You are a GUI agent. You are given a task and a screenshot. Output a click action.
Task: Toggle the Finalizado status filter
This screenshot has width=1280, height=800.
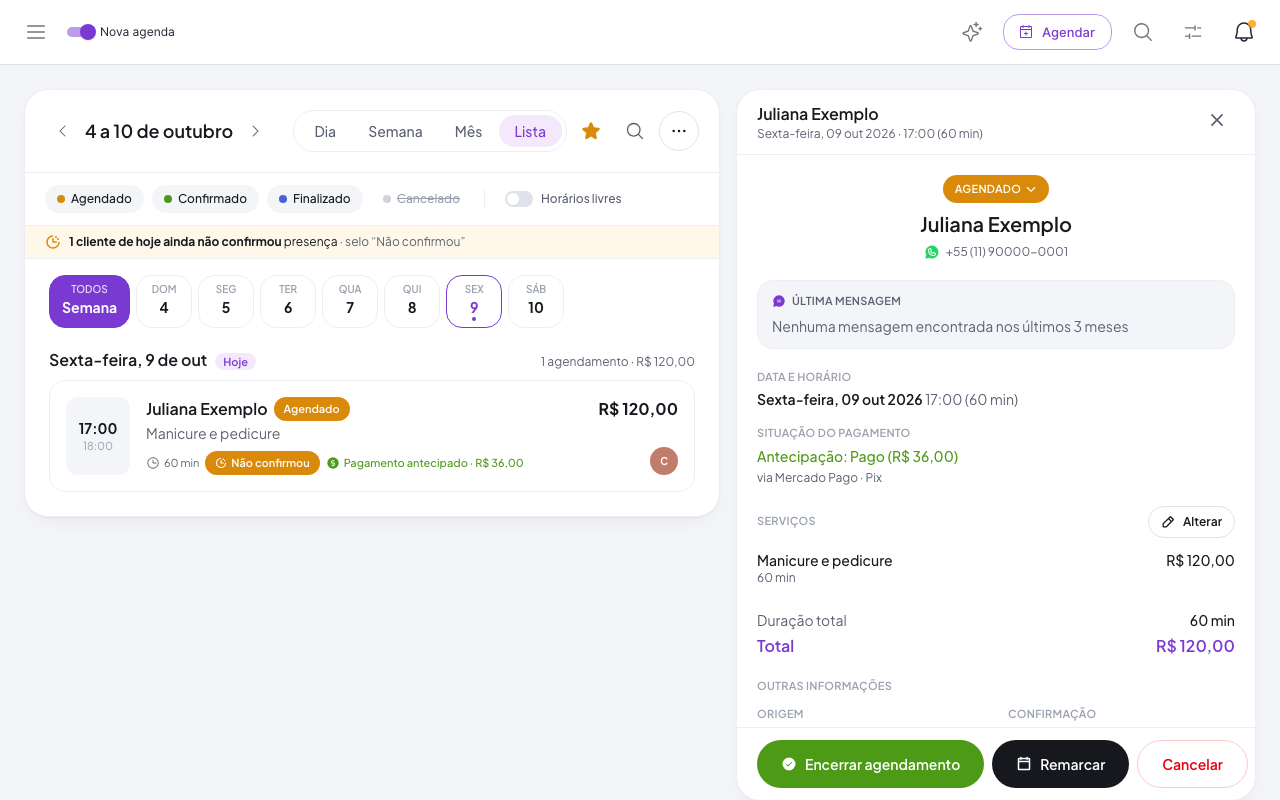[x=314, y=199]
